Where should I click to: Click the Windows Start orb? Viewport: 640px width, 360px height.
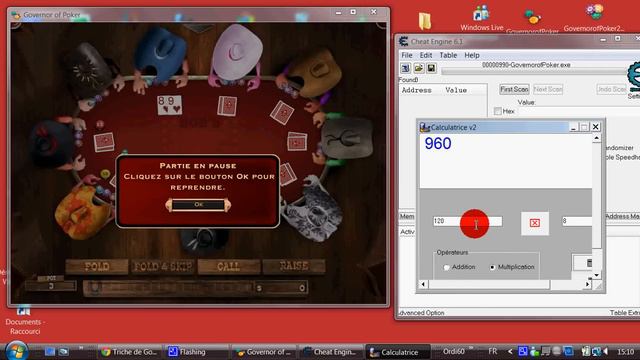pos(16,351)
